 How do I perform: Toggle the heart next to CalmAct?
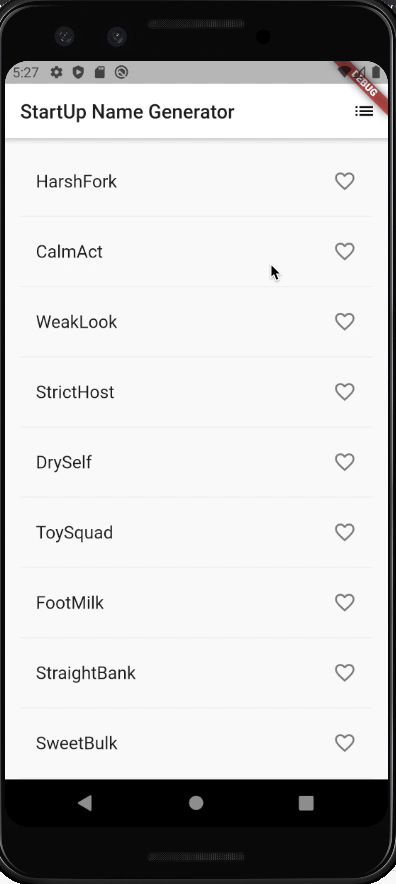click(345, 251)
